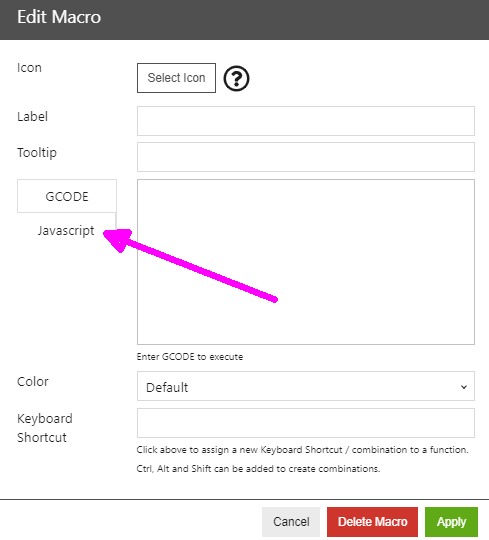Image resolution: width=489 pixels, height=540 pixels.
Task: Click the Label field caption text
Action: click(x=32, y=116)
